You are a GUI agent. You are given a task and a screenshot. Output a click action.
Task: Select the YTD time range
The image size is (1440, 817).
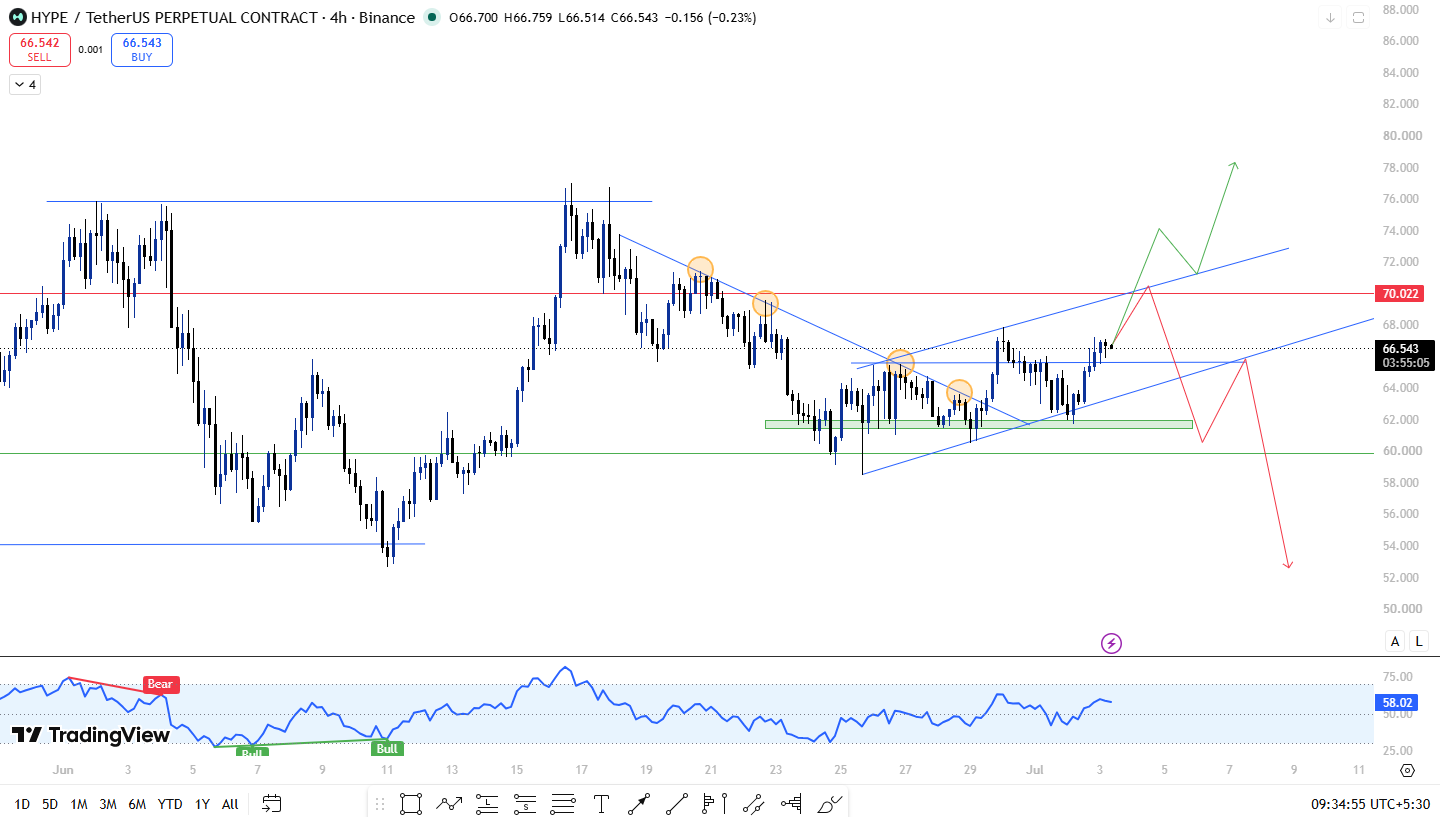click(x=170, y=803)
